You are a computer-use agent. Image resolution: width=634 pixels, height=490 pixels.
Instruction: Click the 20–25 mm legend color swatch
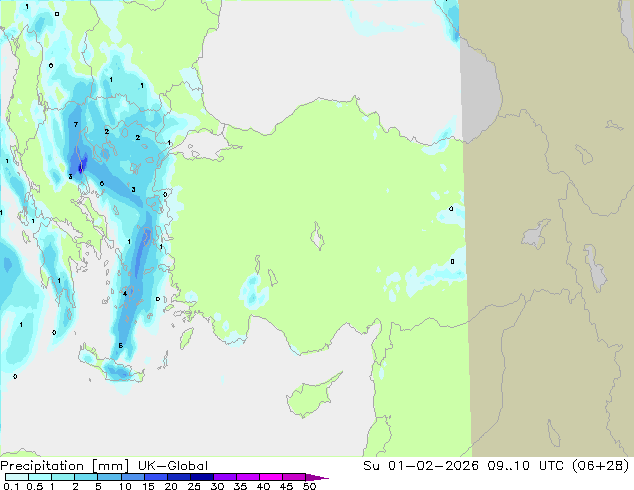179,477
